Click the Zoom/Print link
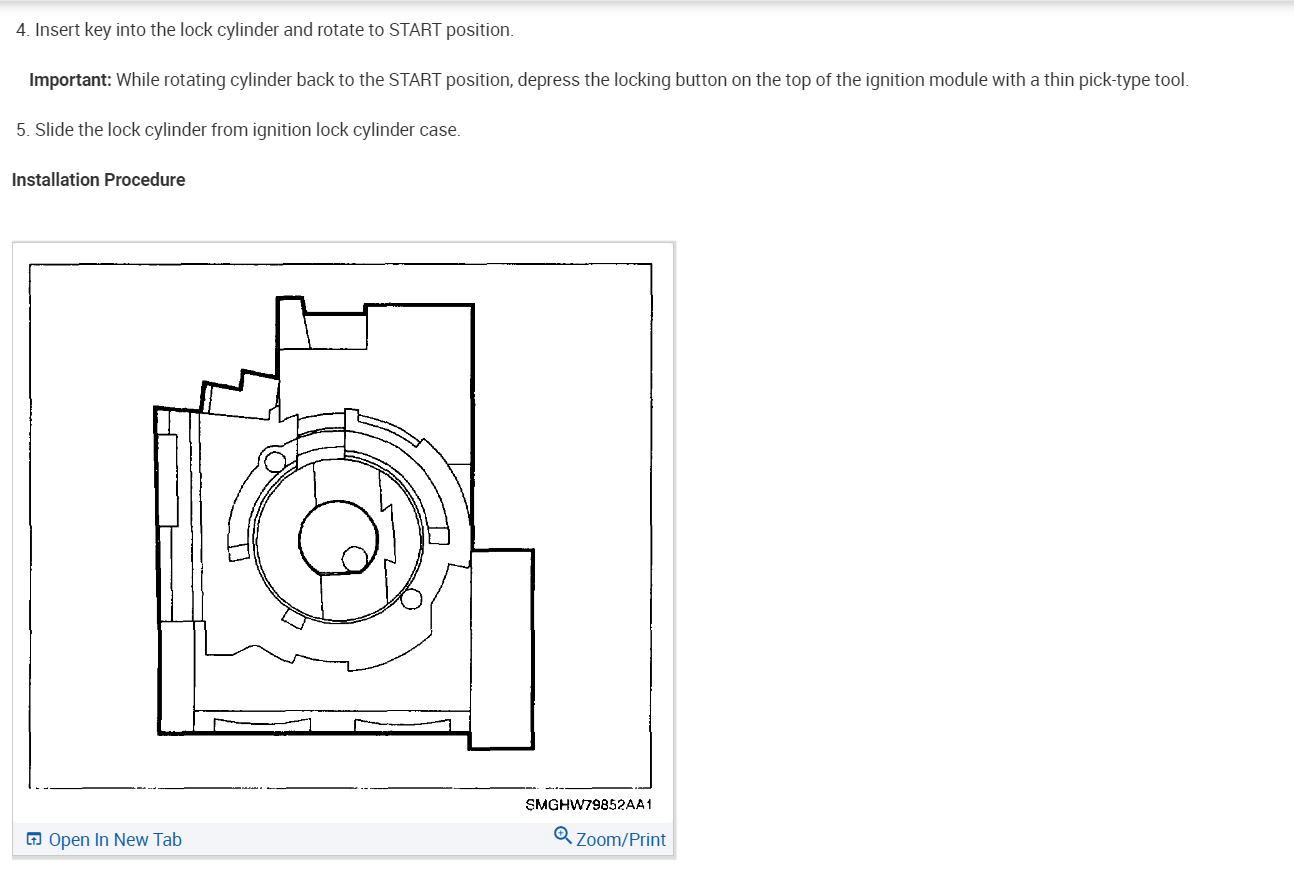This screenshot has width=1294, height=870. point(621,840)
